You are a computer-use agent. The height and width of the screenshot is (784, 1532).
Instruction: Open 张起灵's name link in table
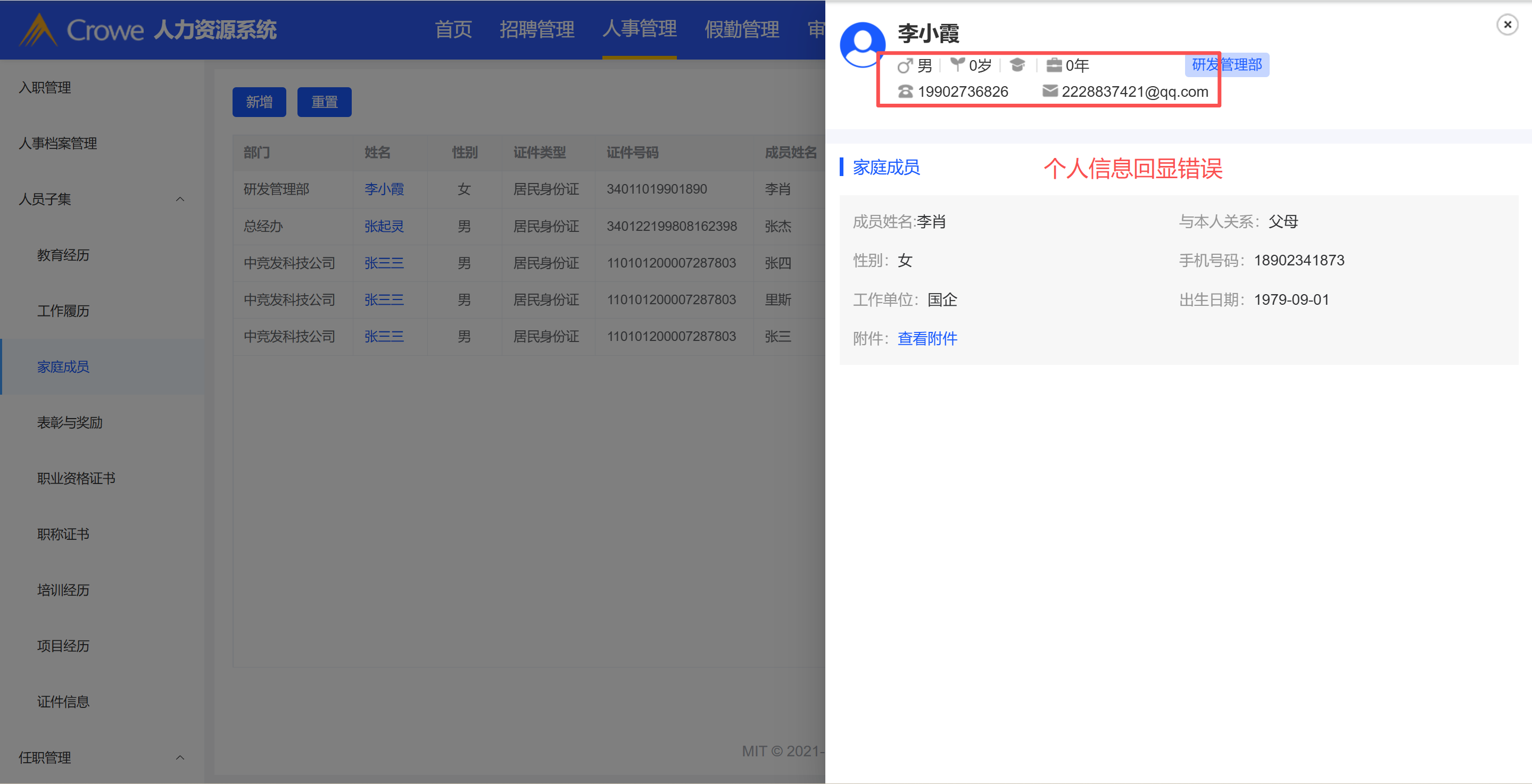tap(384, 226)
